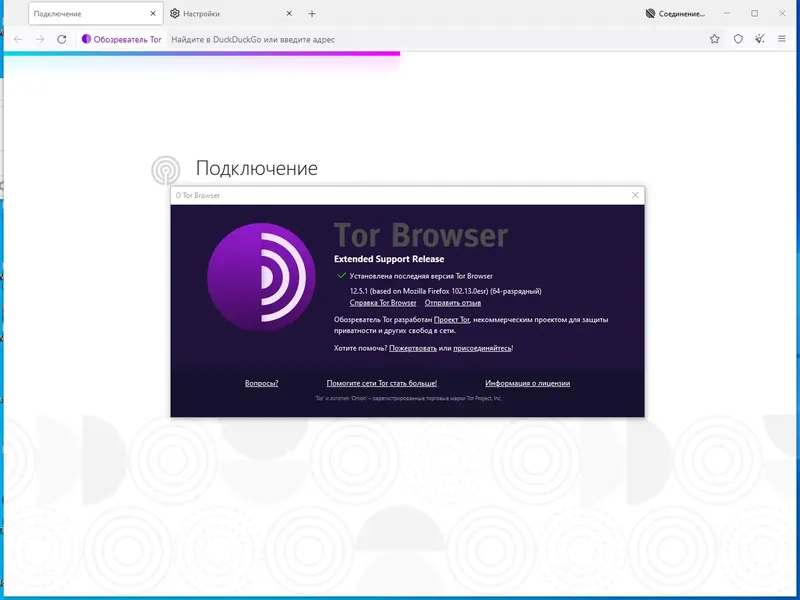Open Информация о лицензии link
800x600 pixels.
click(x=528, y=383)
